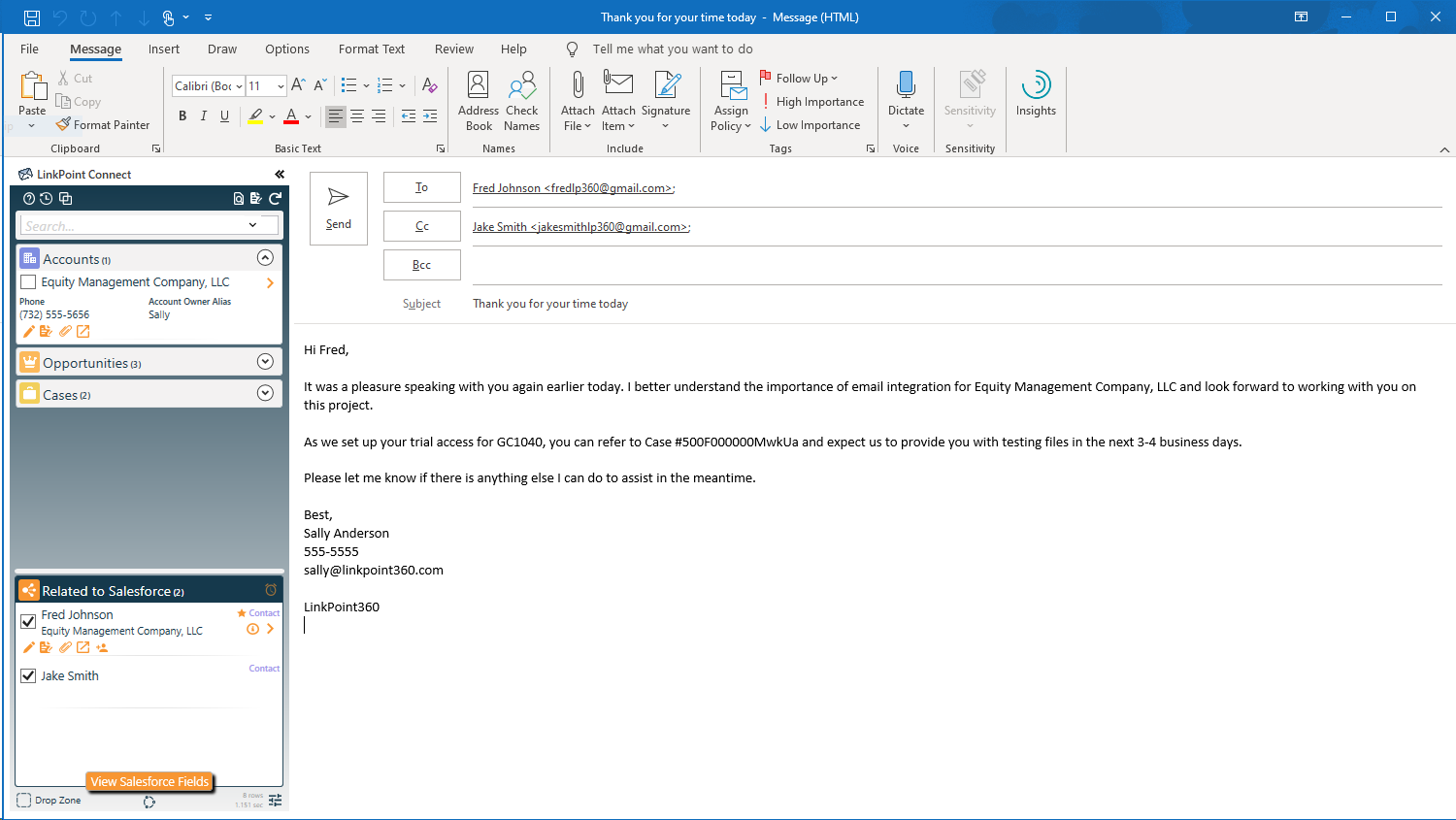Uncheck the Jake Smith checkbox

click(x=28, y=675)
